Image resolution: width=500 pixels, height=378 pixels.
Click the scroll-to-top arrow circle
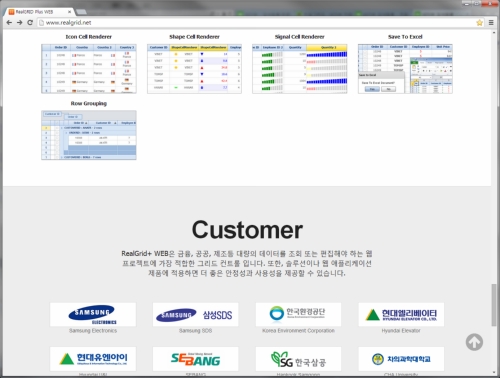(474, 342)
